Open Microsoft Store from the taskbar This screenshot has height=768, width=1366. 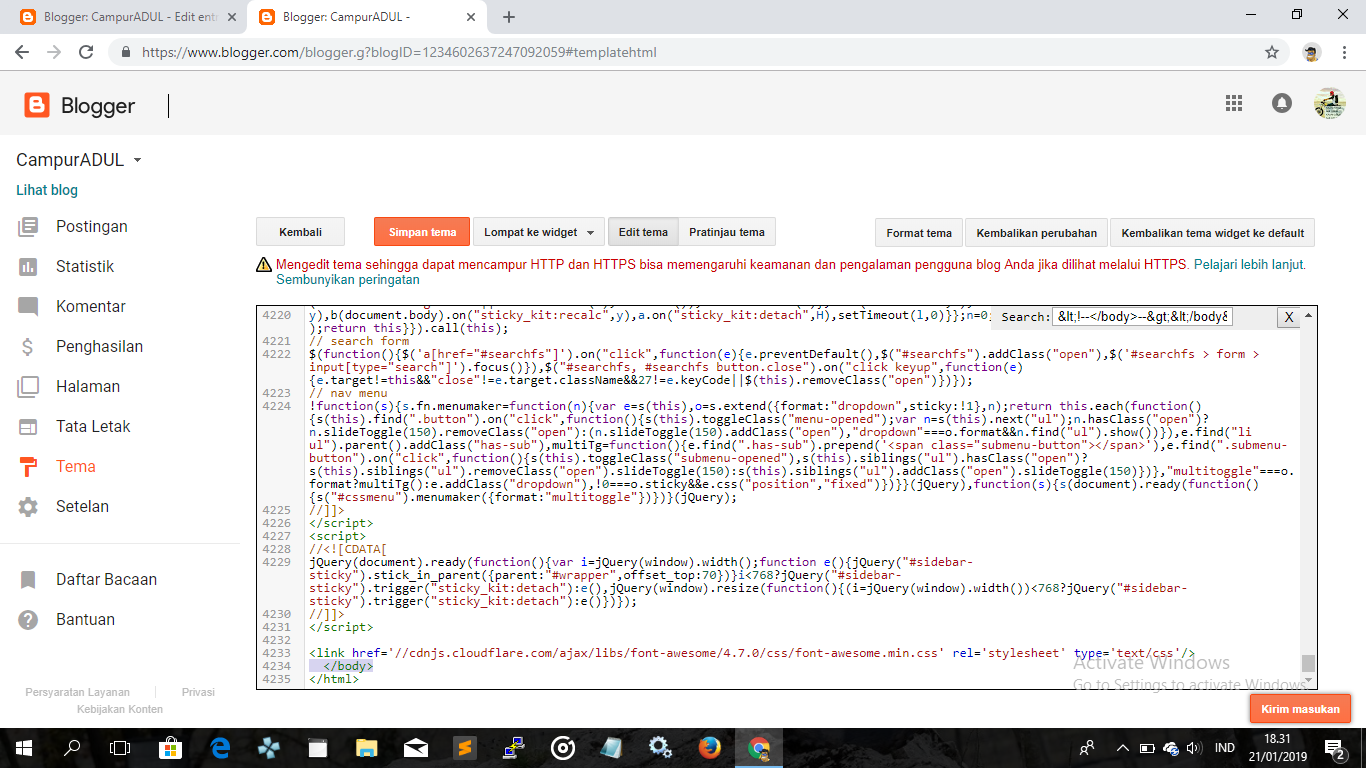(169, 748)
